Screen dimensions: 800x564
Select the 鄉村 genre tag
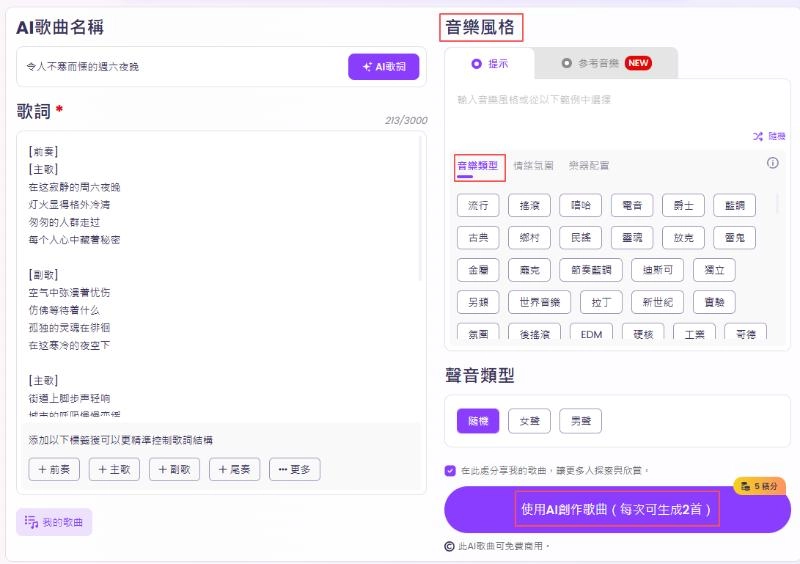tap(530, 238)
